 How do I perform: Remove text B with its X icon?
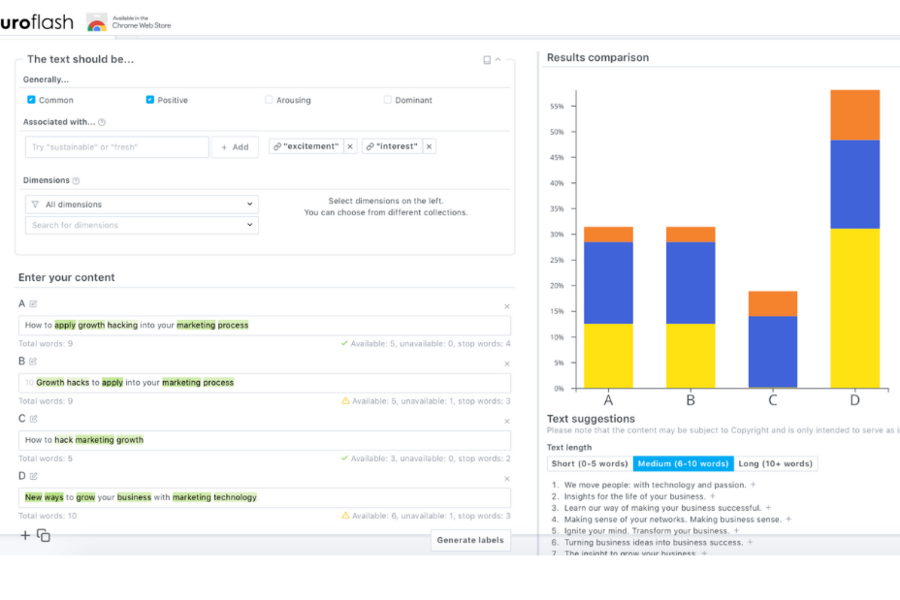506,364
